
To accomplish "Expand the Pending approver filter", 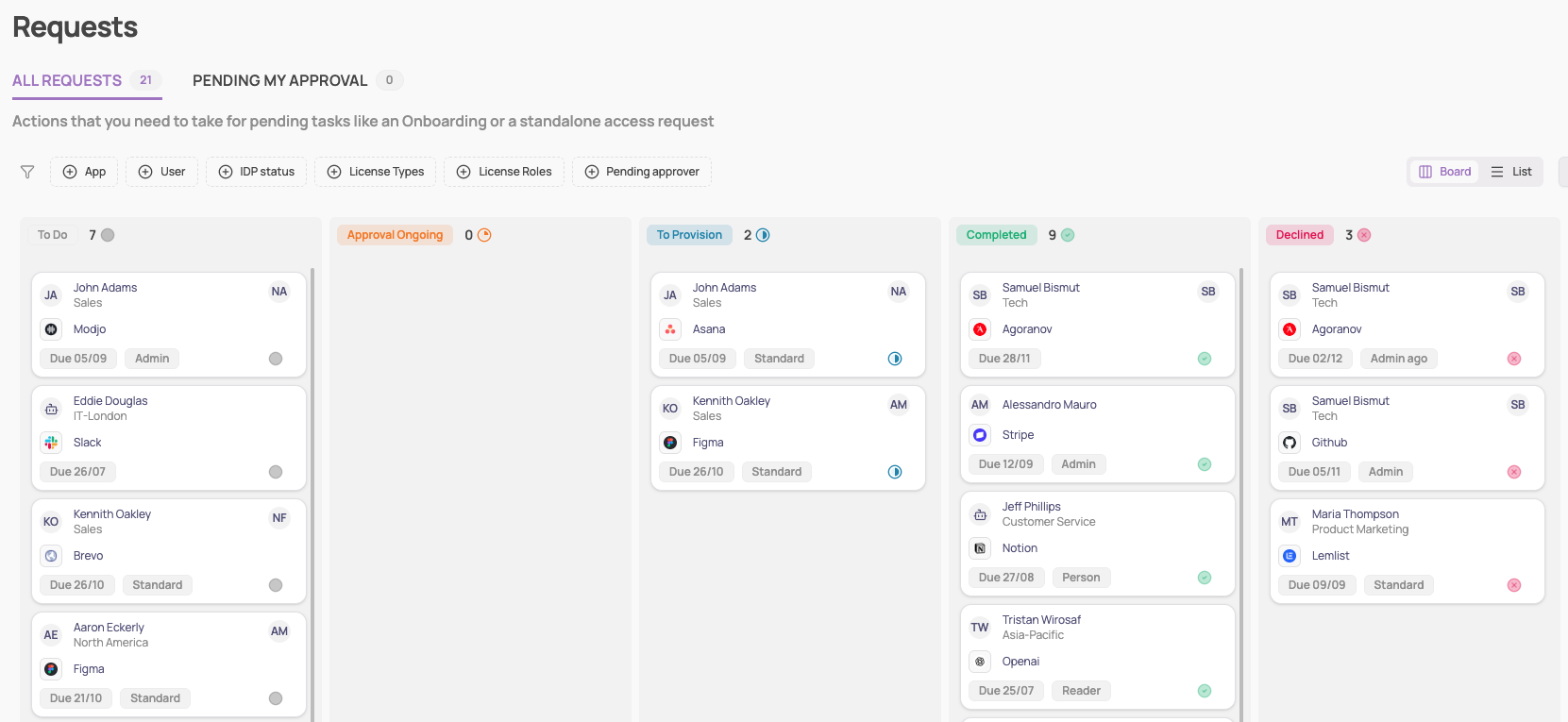I will 642,172.
